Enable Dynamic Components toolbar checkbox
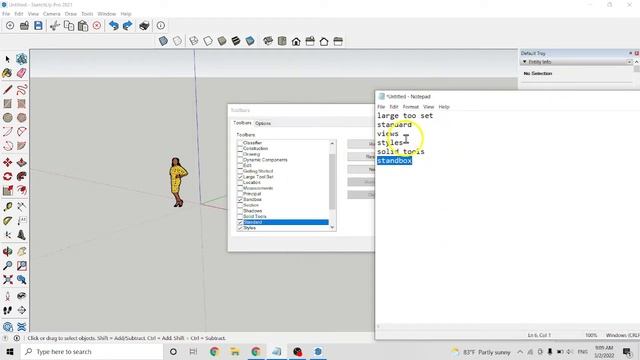 (x=240, y=160)
